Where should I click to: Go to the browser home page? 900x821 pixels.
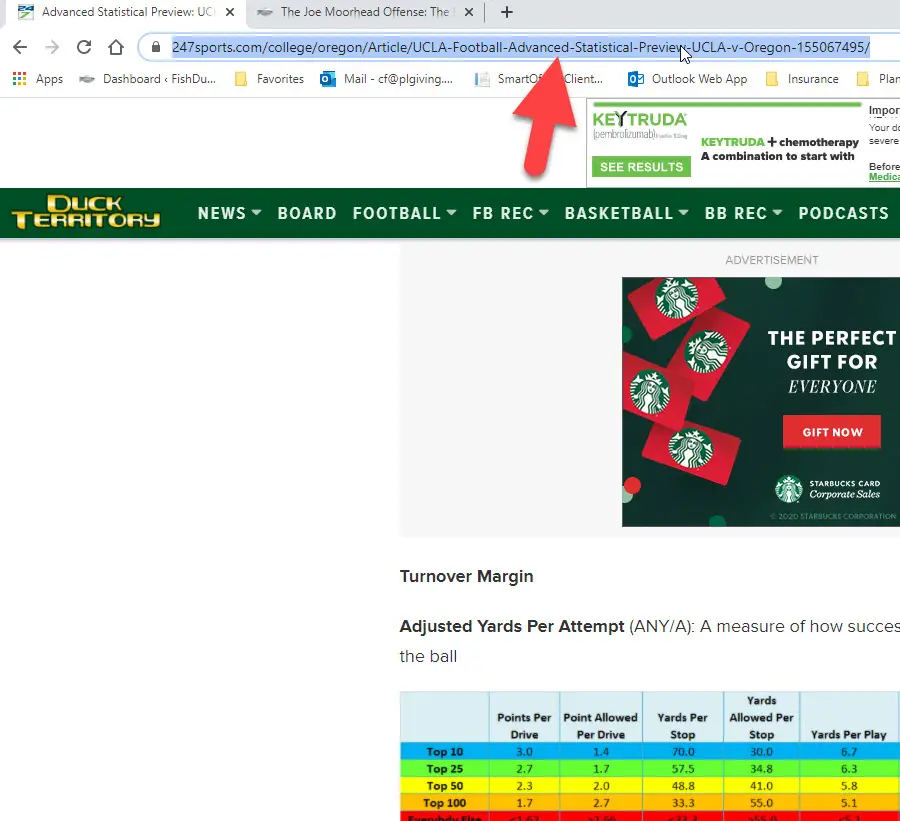(x=116, y=47)
